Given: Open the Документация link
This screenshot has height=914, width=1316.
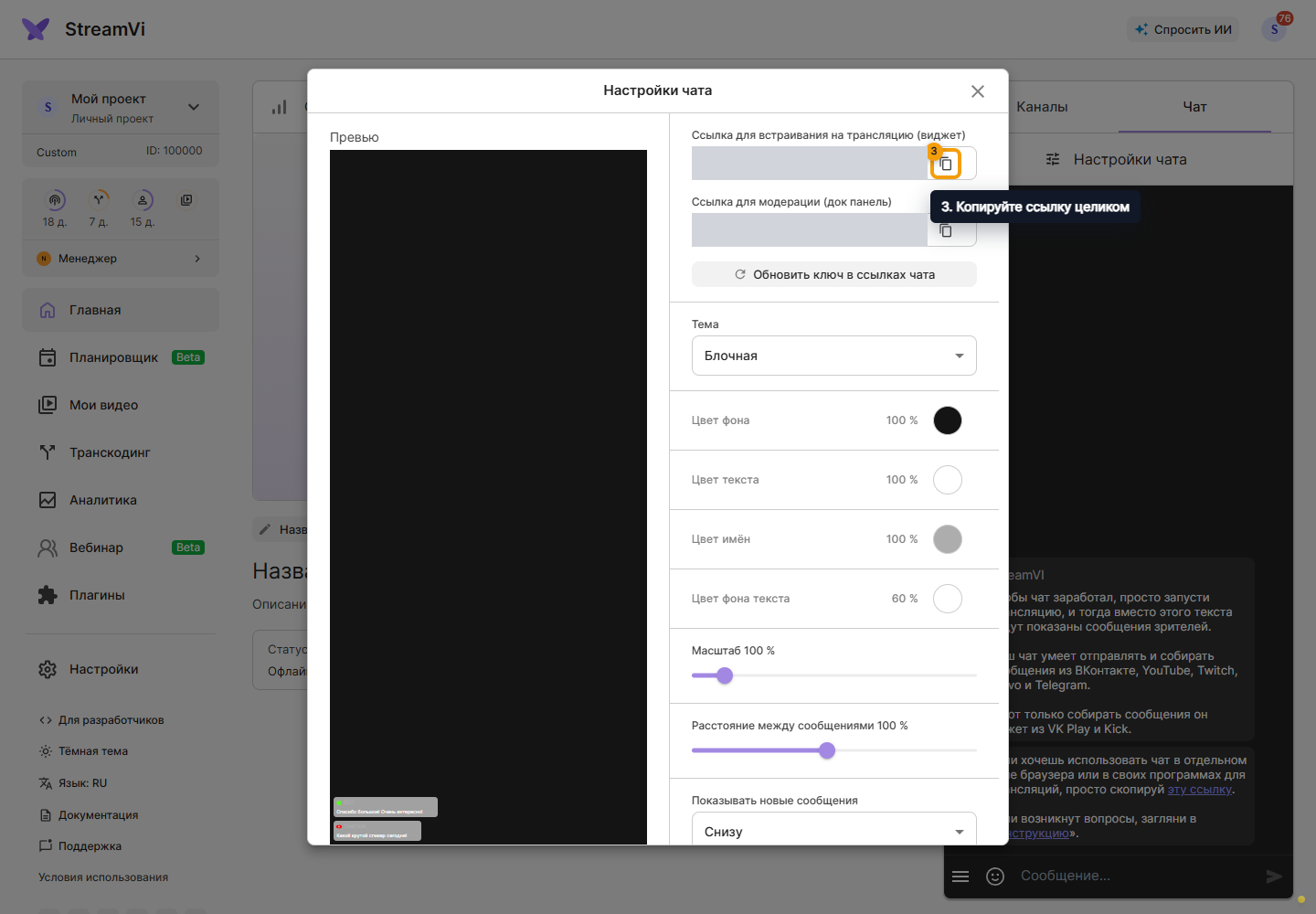Looking at the screenshot, I should (89, 815).
